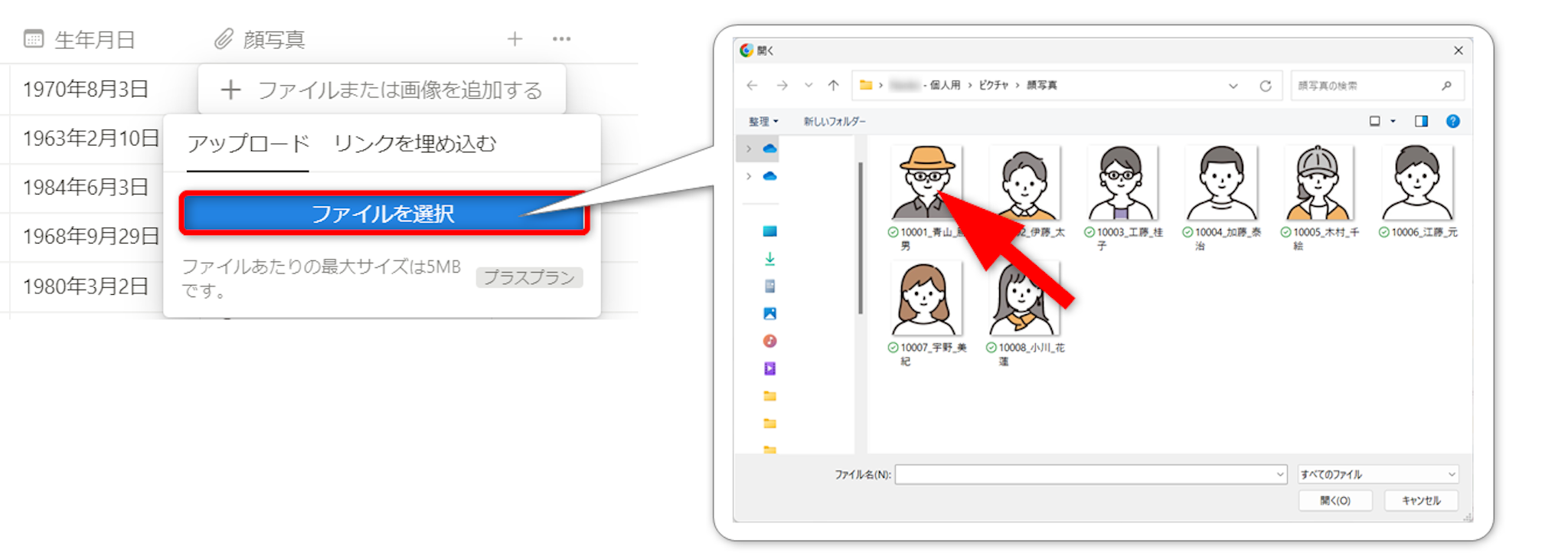Switch to the リンクを埋め込む tab
Image resolution: width=1568 pixels, height=553 pixels.
(x=415, y=144)
